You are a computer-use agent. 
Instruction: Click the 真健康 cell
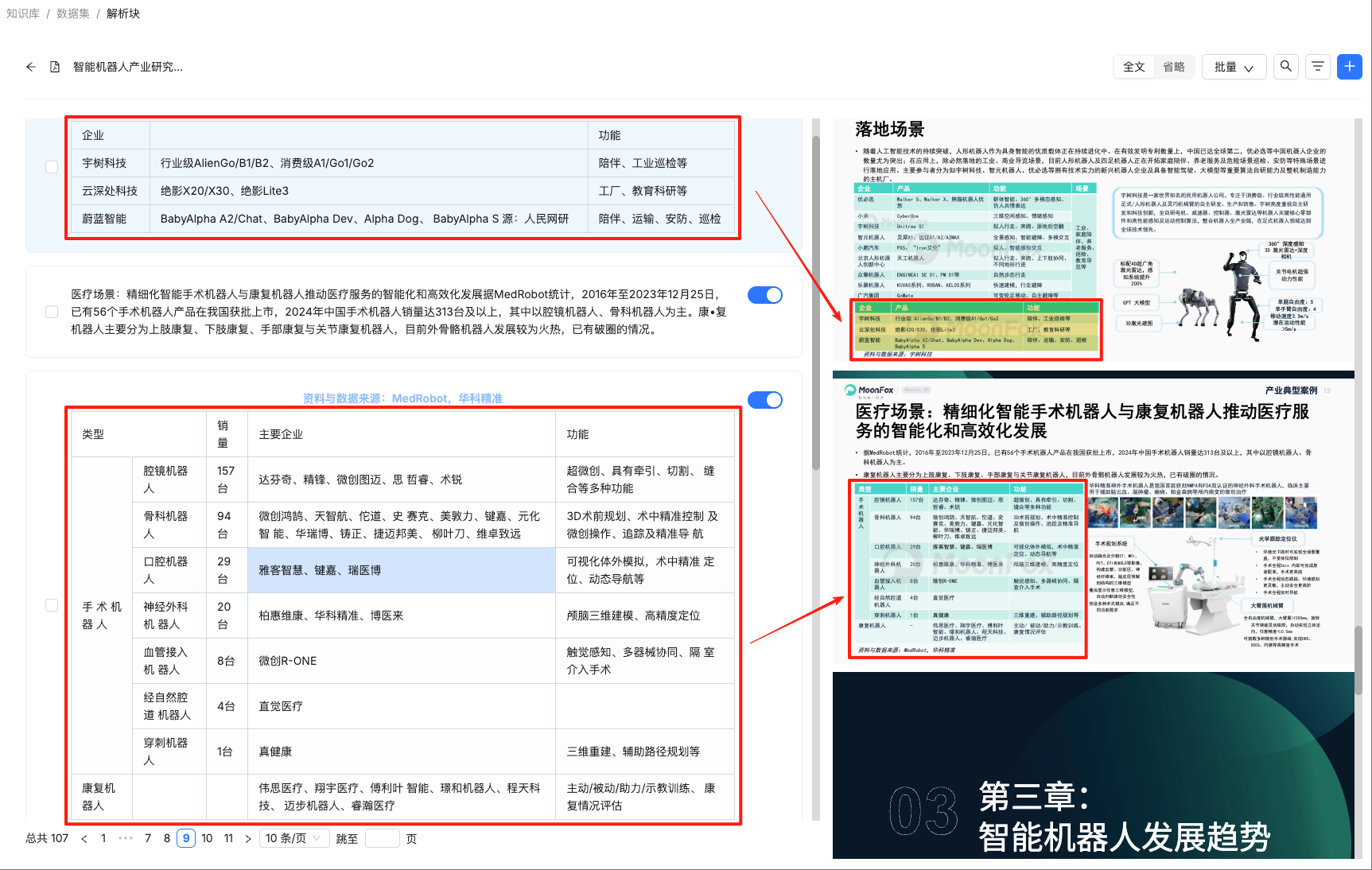click(x=402, y=752)
